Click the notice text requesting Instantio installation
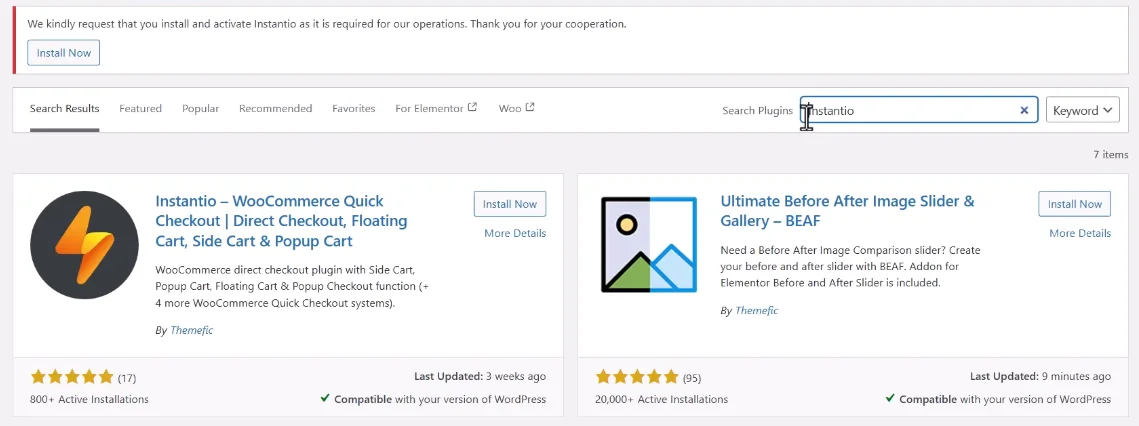This screenshot has width=1139, height=426. (x=327, y=24)
